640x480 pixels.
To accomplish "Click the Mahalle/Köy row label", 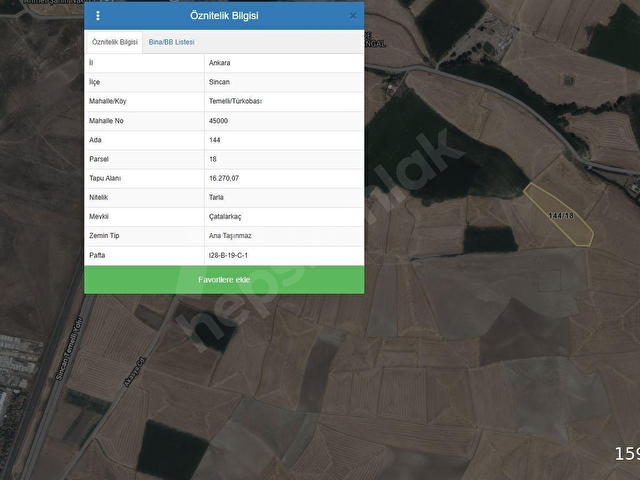I will 108,101.
